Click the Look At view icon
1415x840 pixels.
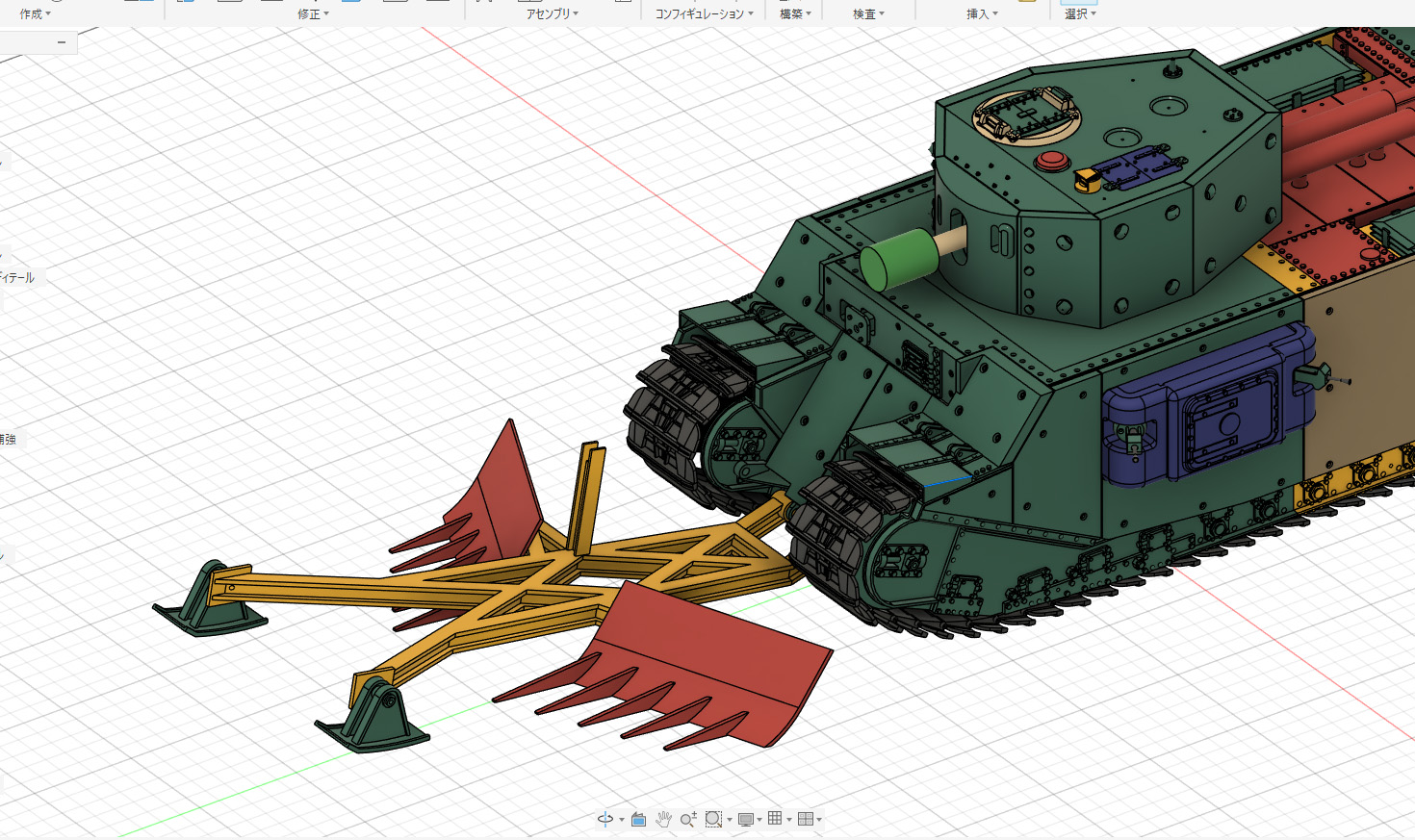point(638,819)
